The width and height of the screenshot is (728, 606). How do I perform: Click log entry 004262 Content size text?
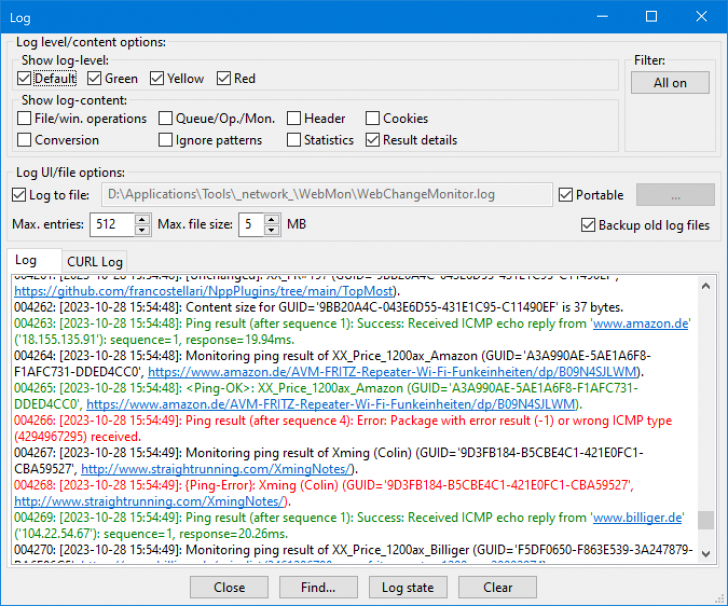318,307
